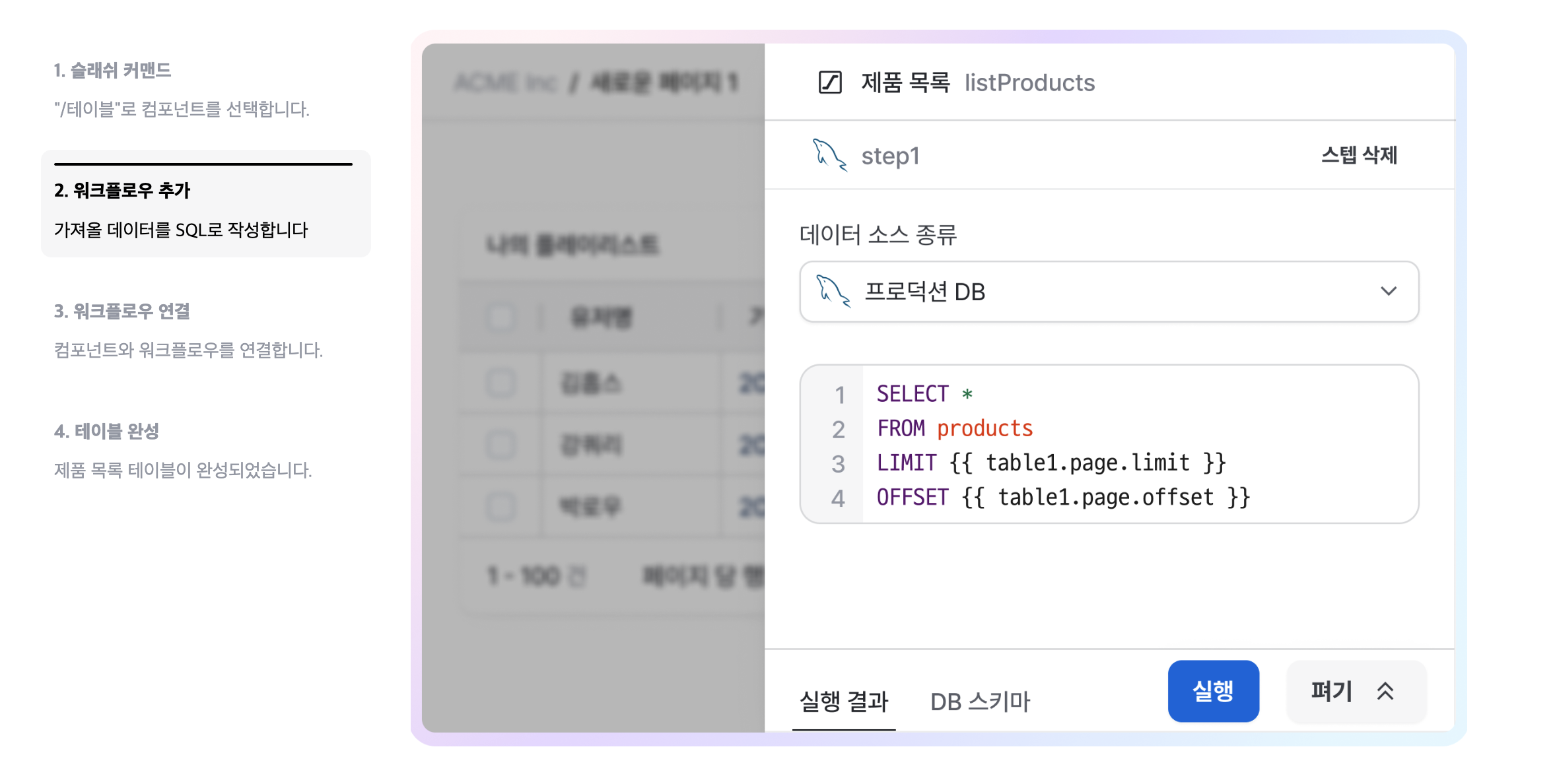Image resolution: width=1553 pixels, height=784 pixels.
Task: Check the first row checkbox in the table
Action: click(x=500, y=383)
